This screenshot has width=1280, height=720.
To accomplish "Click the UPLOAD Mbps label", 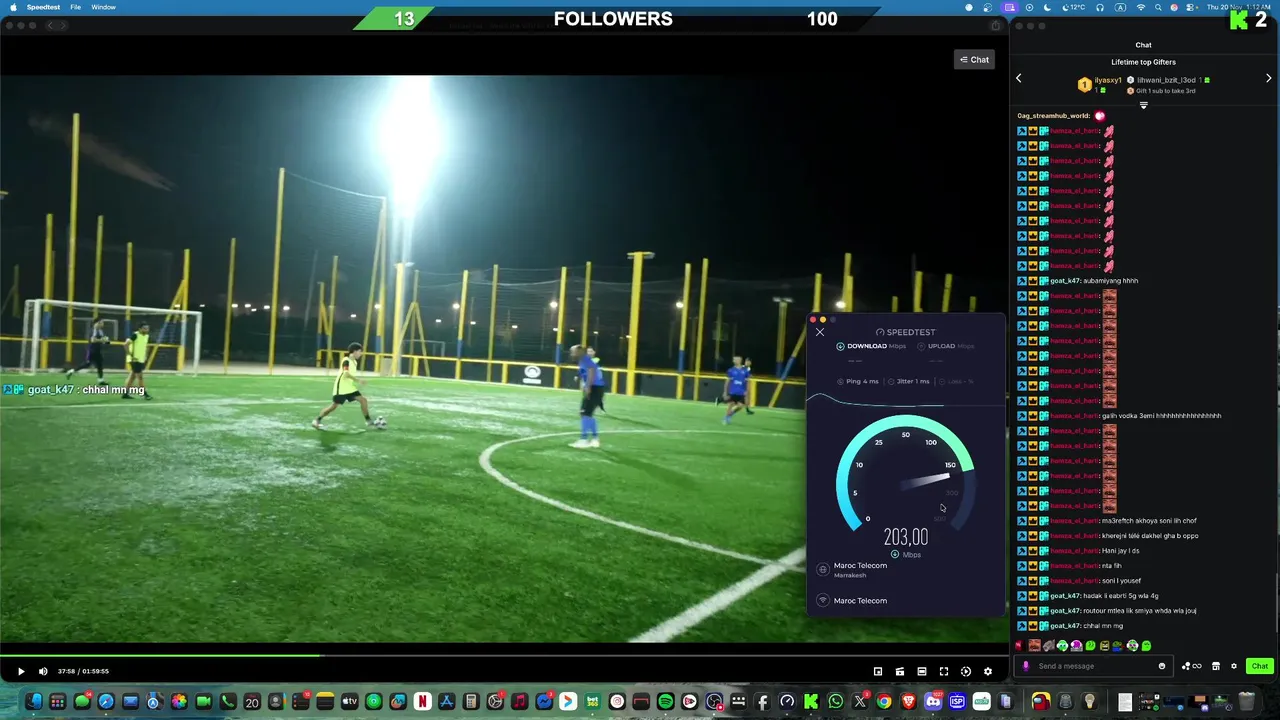I will (946, 346).
